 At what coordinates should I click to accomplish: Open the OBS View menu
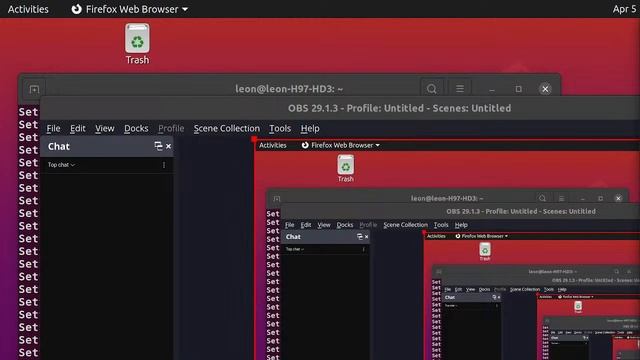(x=105, y=129)
